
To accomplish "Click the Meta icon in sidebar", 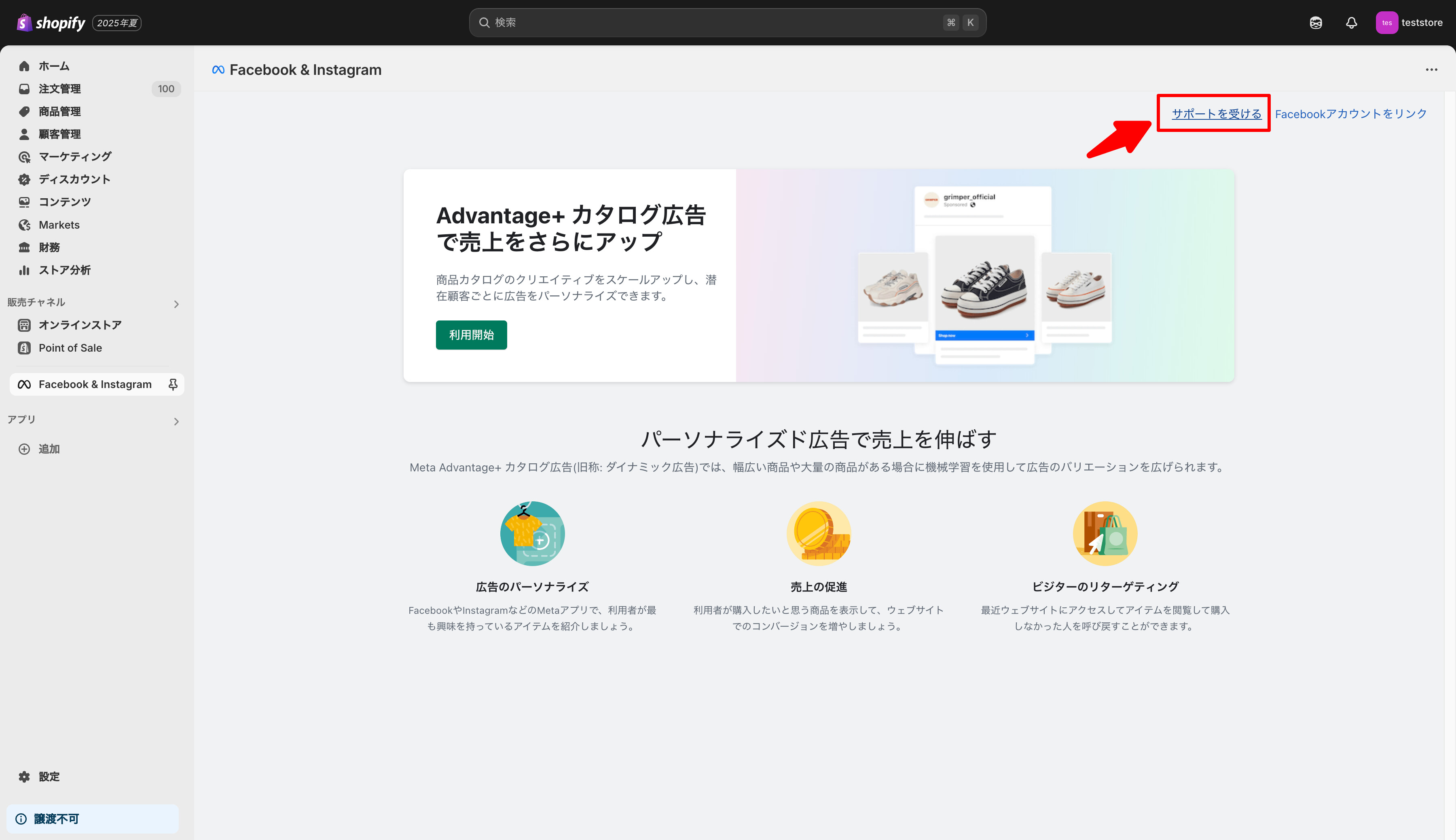I will [x=24, y=384].
